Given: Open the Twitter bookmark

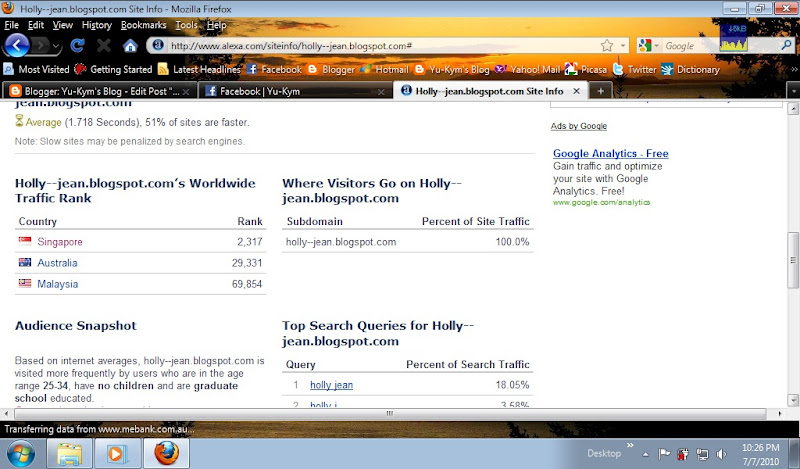Looking at the screenshot, I should [634, 69].
